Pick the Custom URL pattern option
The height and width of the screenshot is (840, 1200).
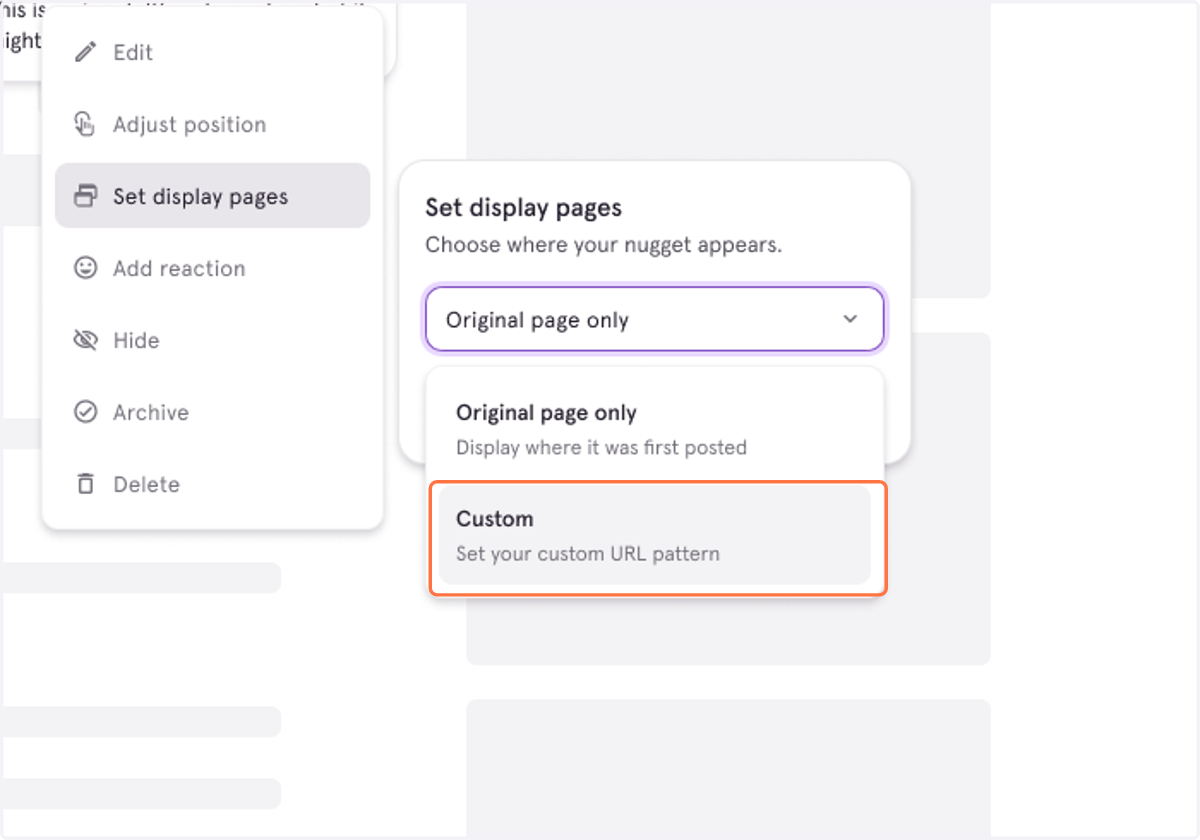point(655,535)
